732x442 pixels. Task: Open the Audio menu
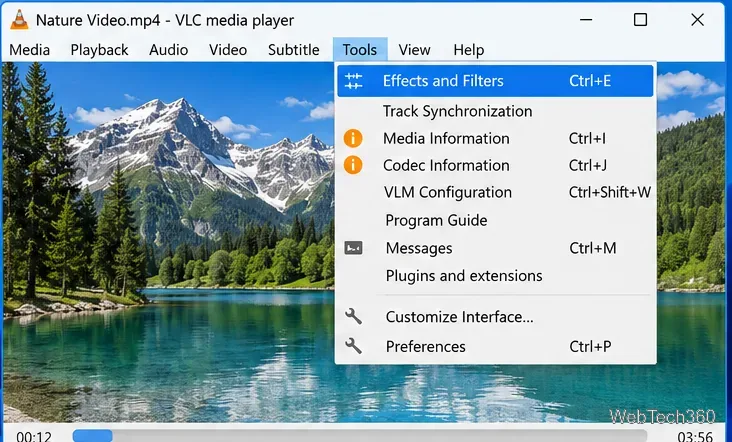coord(169,50)
